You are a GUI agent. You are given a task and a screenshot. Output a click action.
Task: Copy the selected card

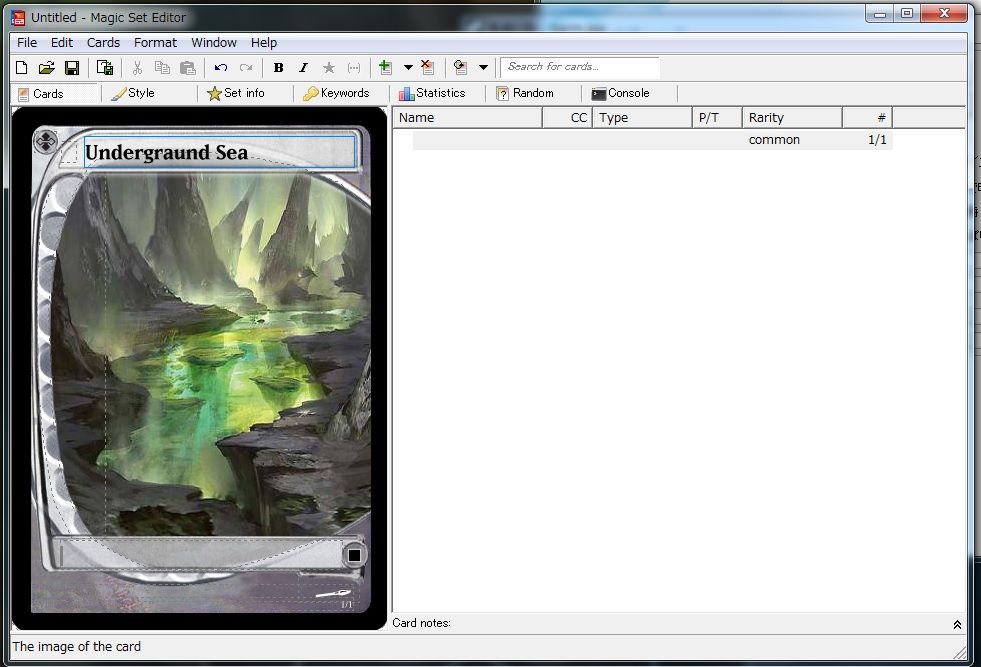(162, 67)
